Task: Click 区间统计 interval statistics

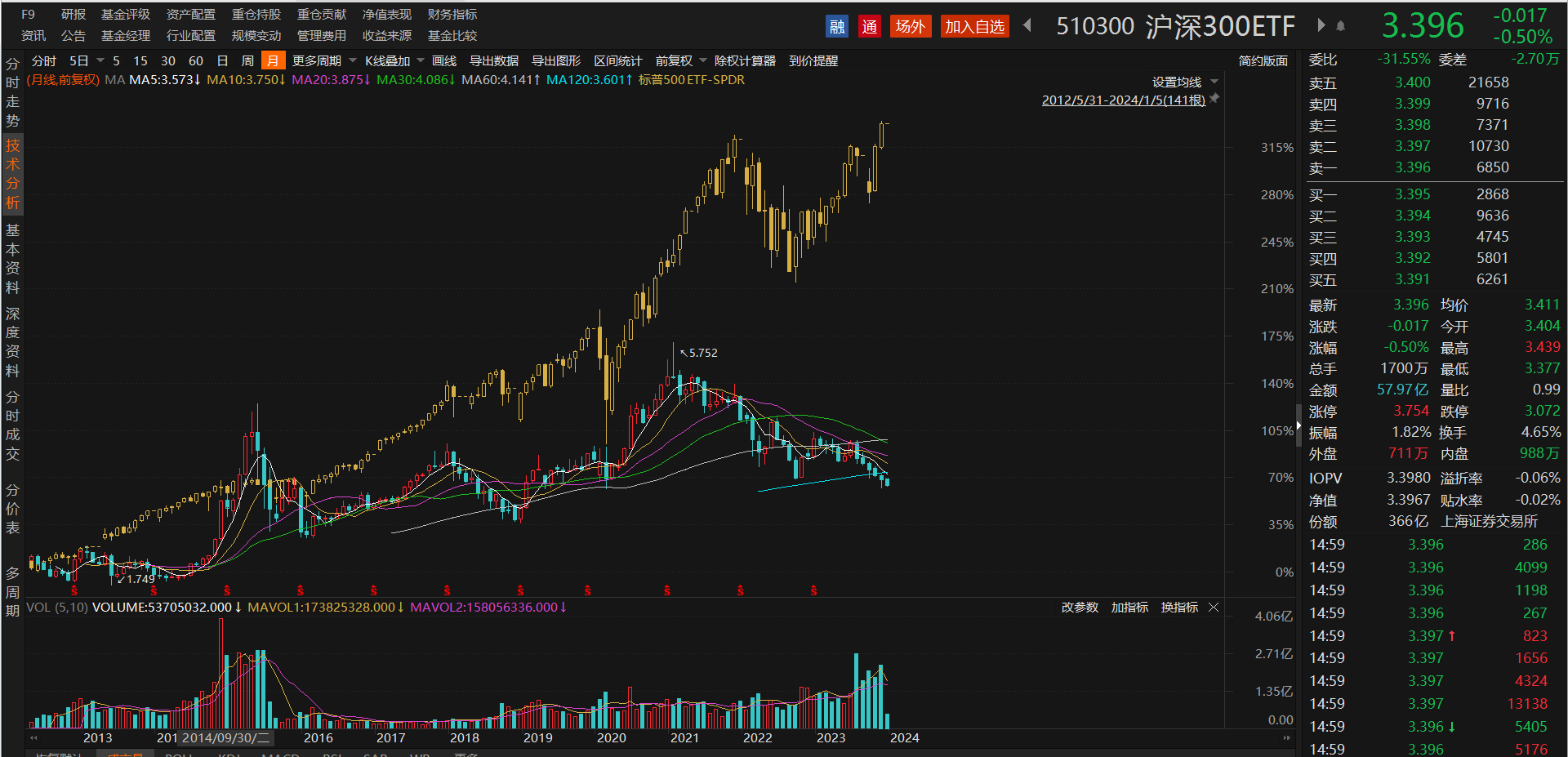Action: pos(618,61)
